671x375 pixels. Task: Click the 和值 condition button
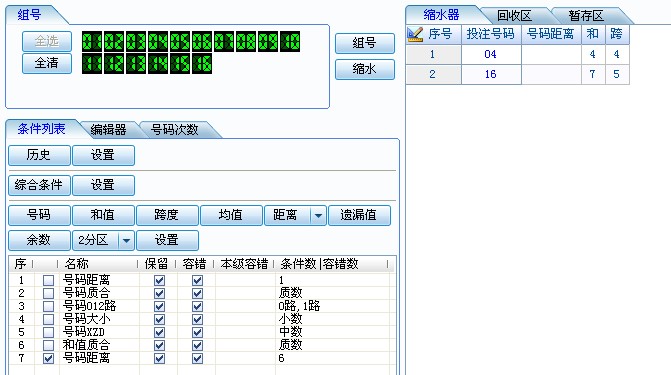103,215
